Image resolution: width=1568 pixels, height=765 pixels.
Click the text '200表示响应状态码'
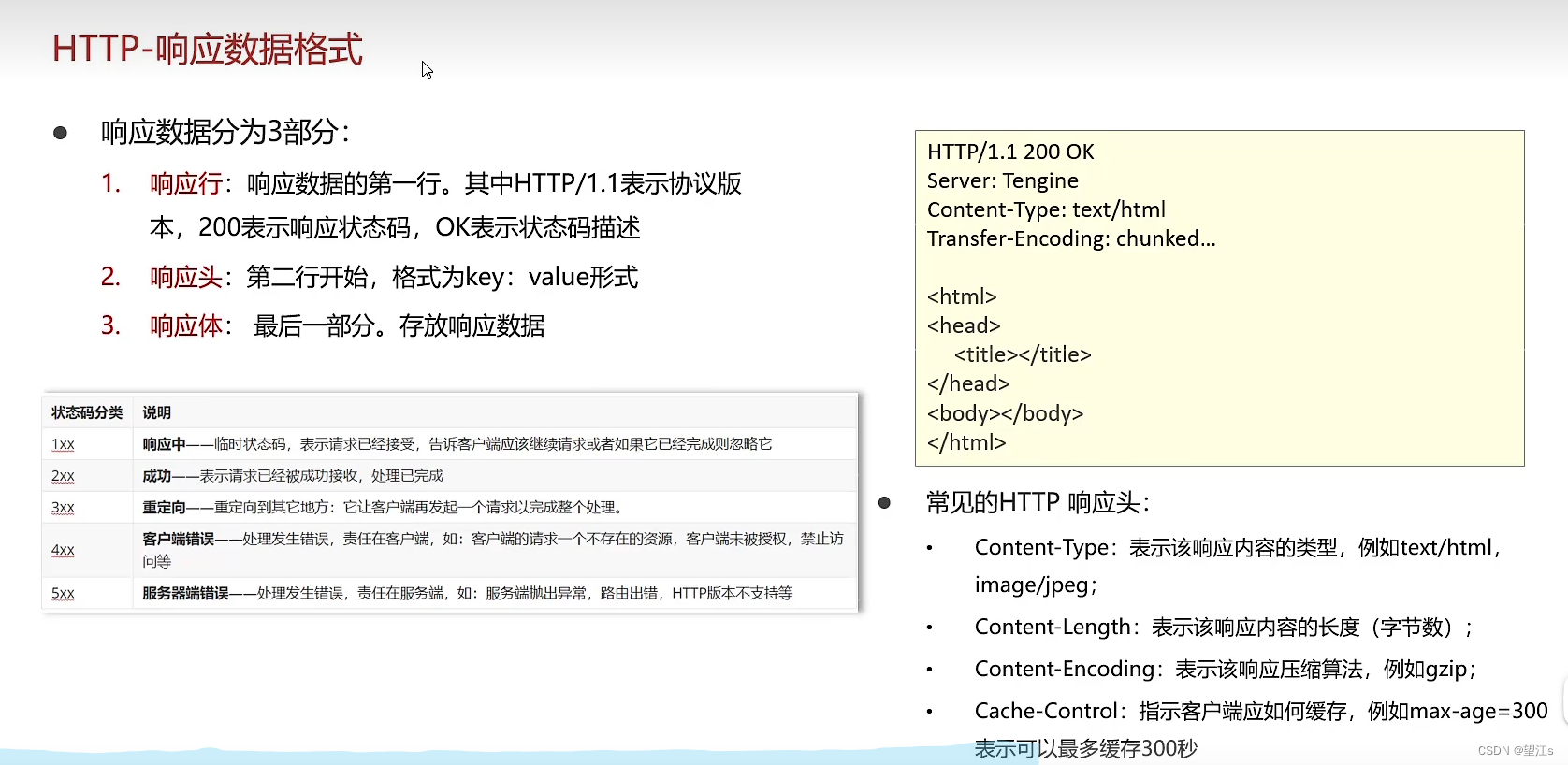[x=305, y=227]
